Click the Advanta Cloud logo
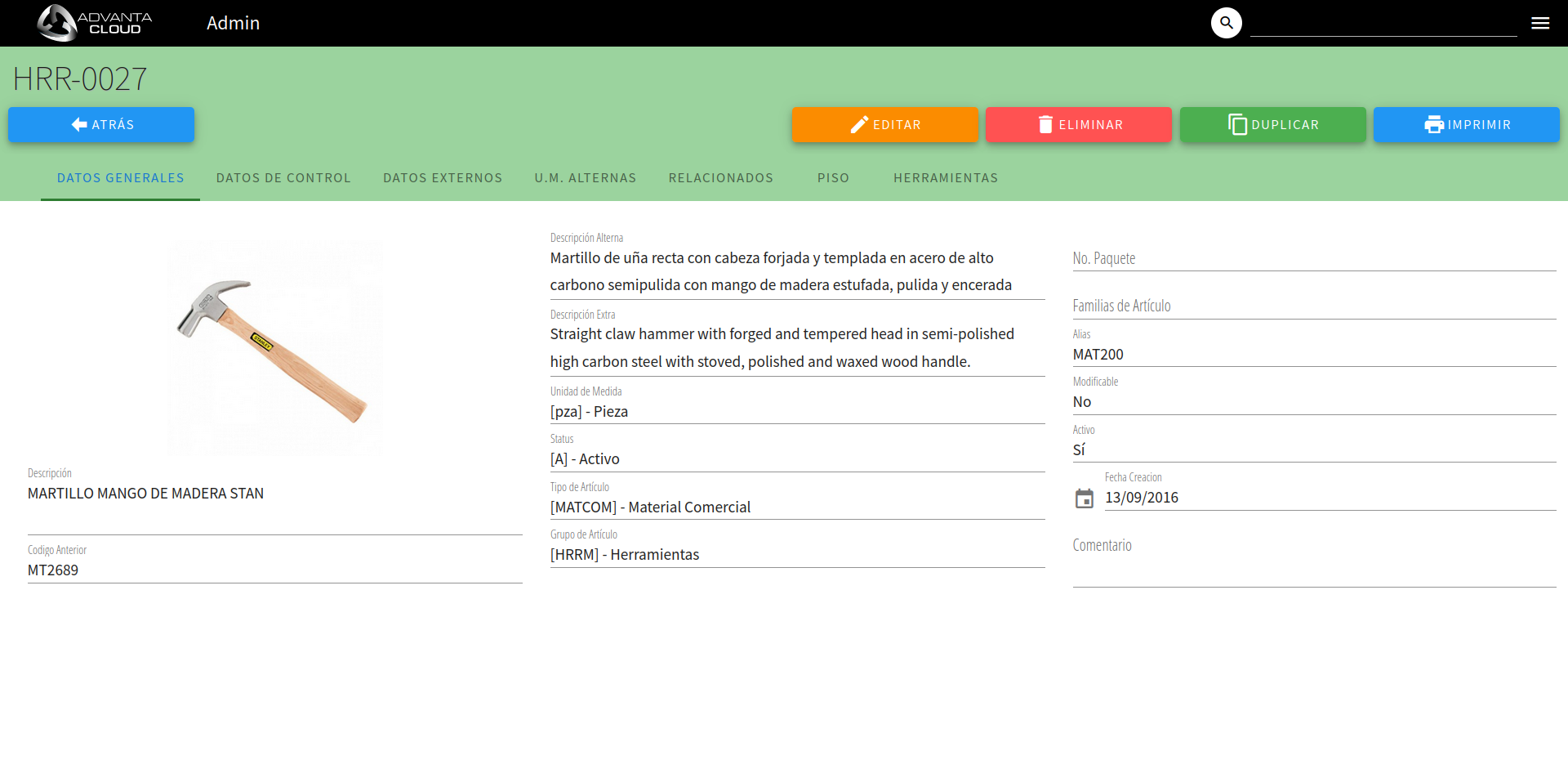1568x760 pixels. click(94, 22)
